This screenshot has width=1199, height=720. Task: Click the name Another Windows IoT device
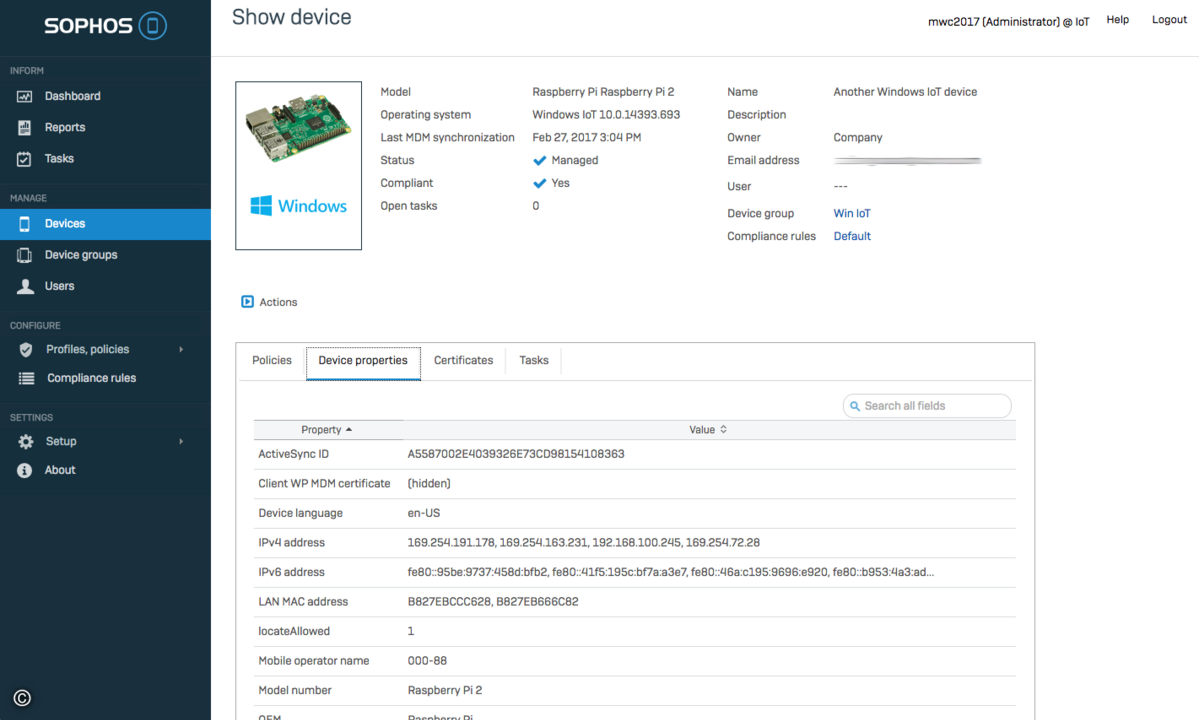pyautogui.click(x=905, y=92)
